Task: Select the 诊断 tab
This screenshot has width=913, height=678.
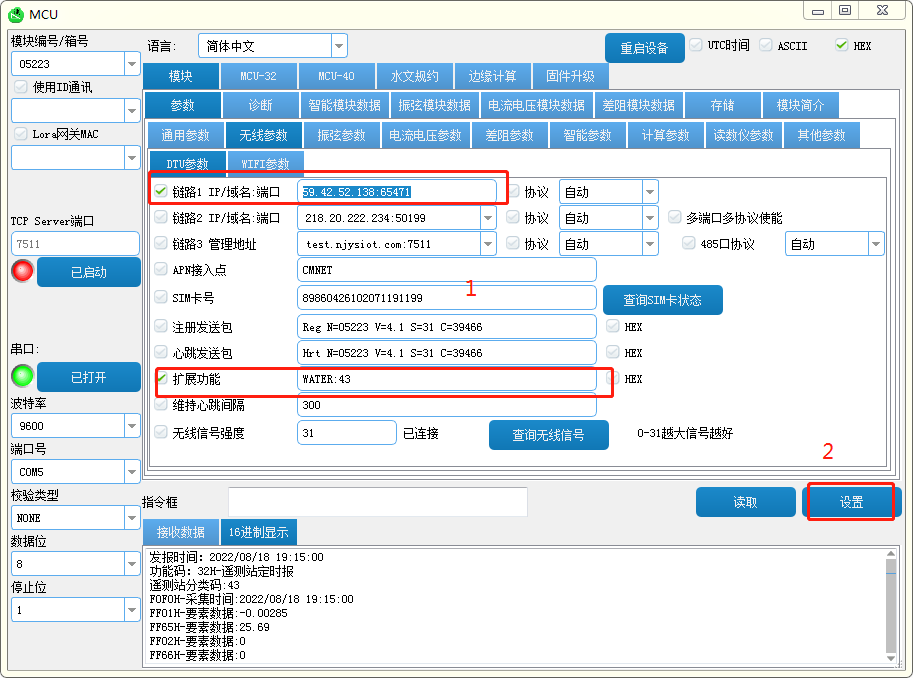Action: (260, 105)
